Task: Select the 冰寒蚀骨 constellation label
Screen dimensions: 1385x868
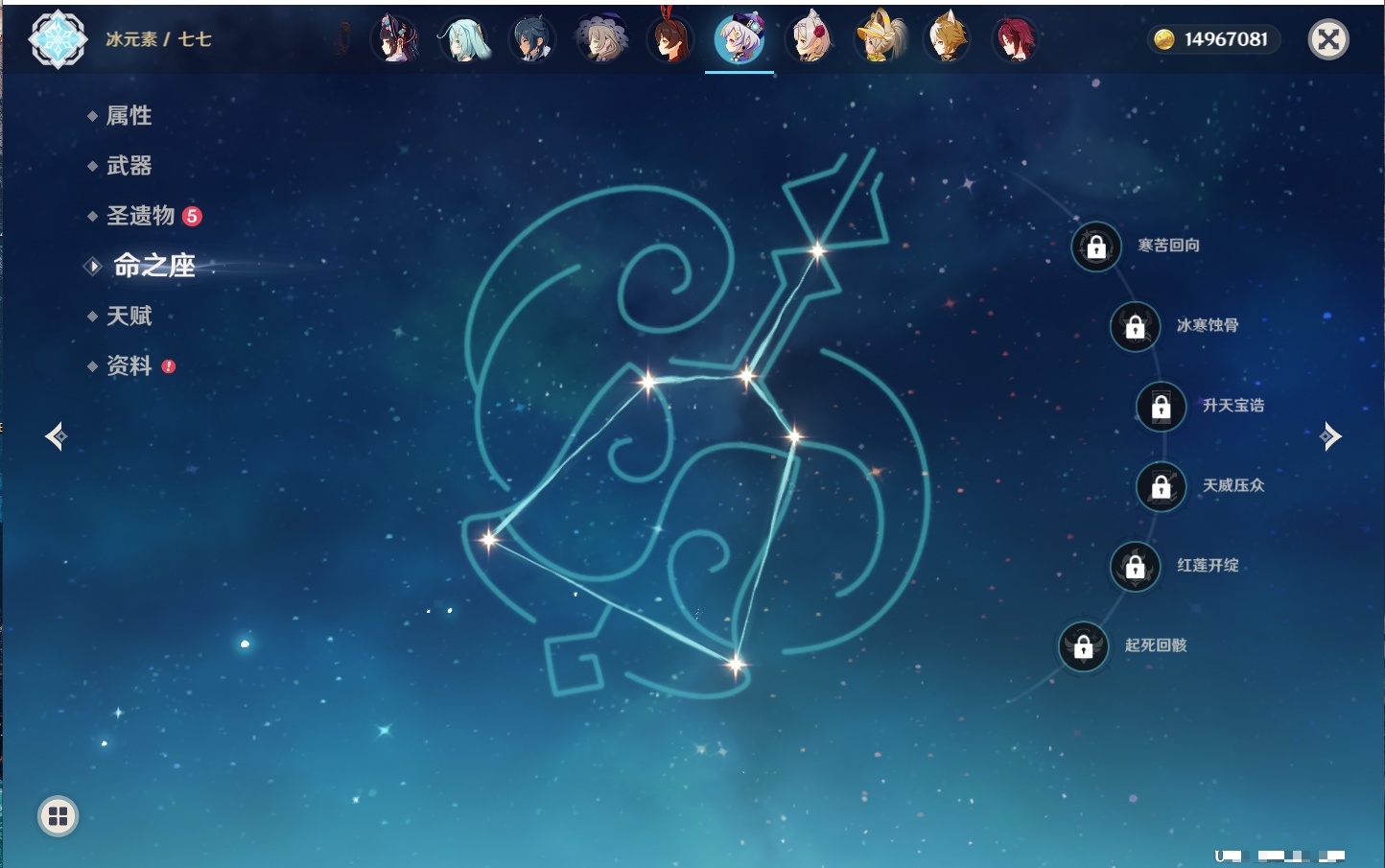Action: (1207, 325)
